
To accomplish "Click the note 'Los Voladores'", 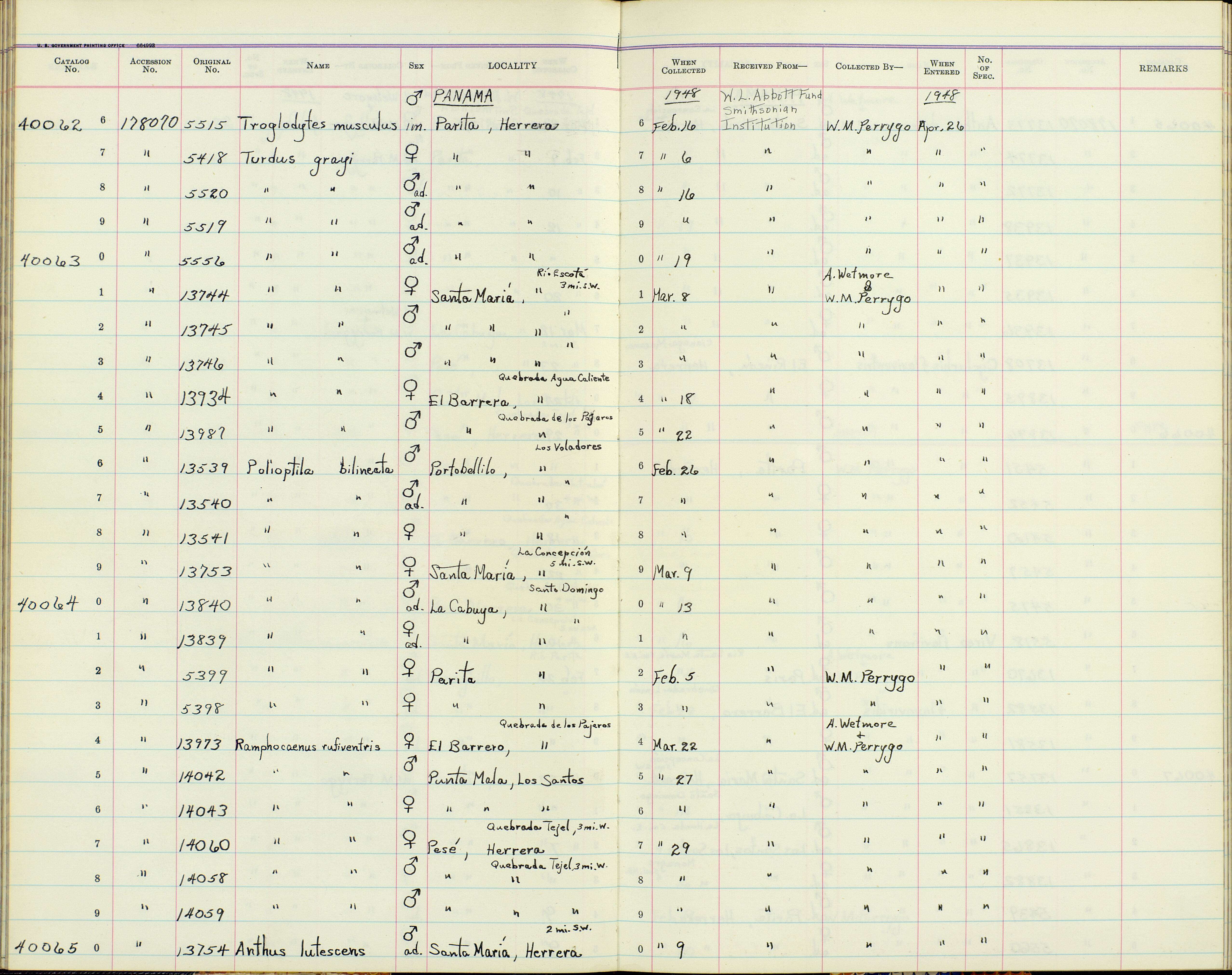I will point(568,446).
